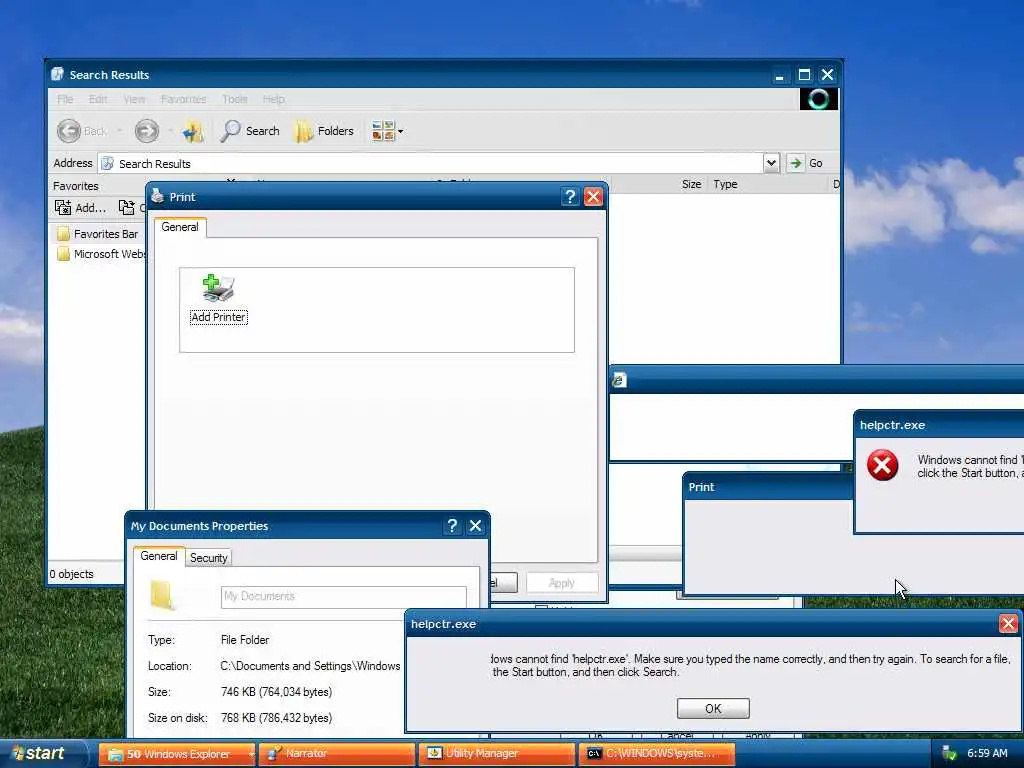Screen dimensions: 1024x768
Task: Click OK in the helpctr.exe error dialog
Action: 713,709
